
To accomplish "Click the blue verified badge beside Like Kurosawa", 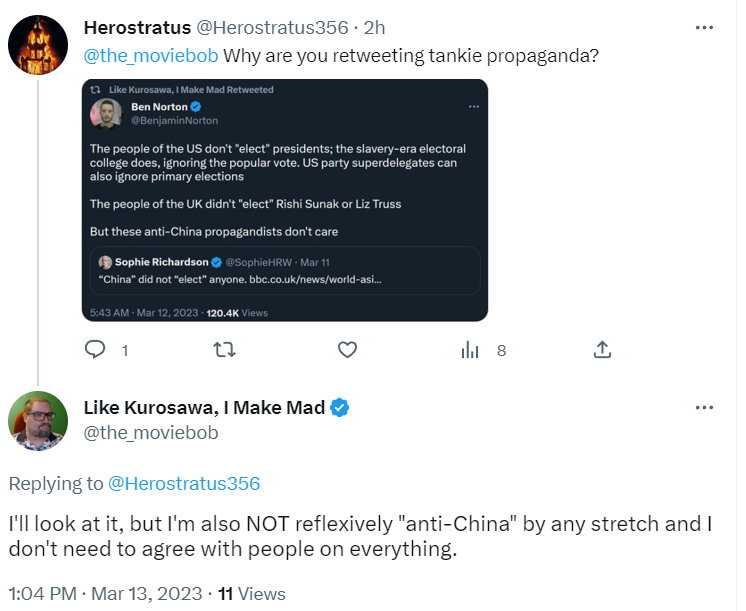I will tap(340, 407).
